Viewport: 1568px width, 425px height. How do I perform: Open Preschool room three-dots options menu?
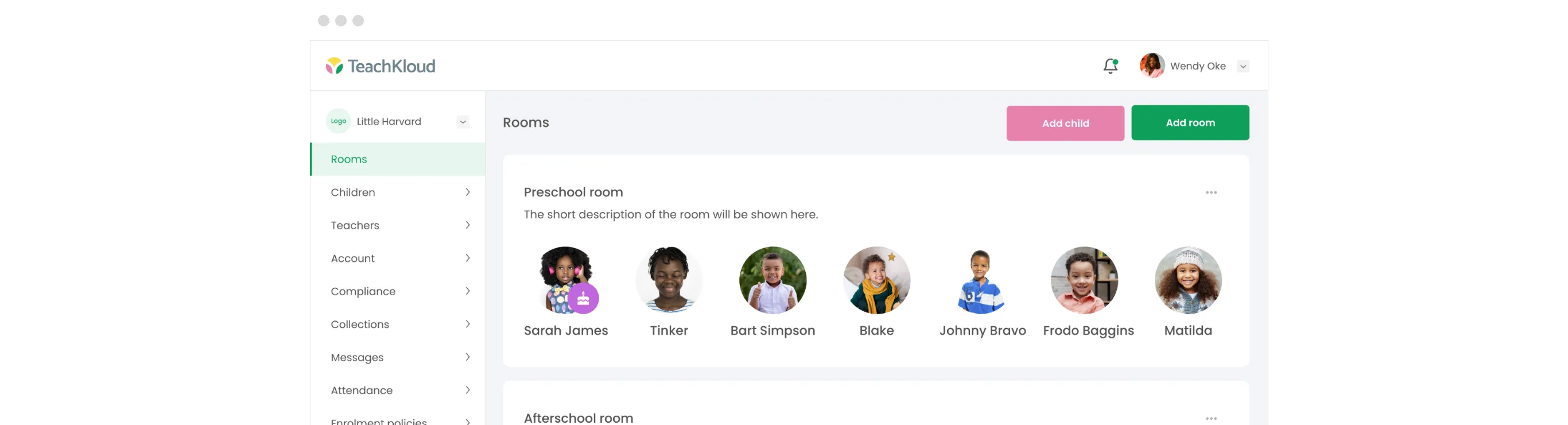click(x=1210, y=192)
